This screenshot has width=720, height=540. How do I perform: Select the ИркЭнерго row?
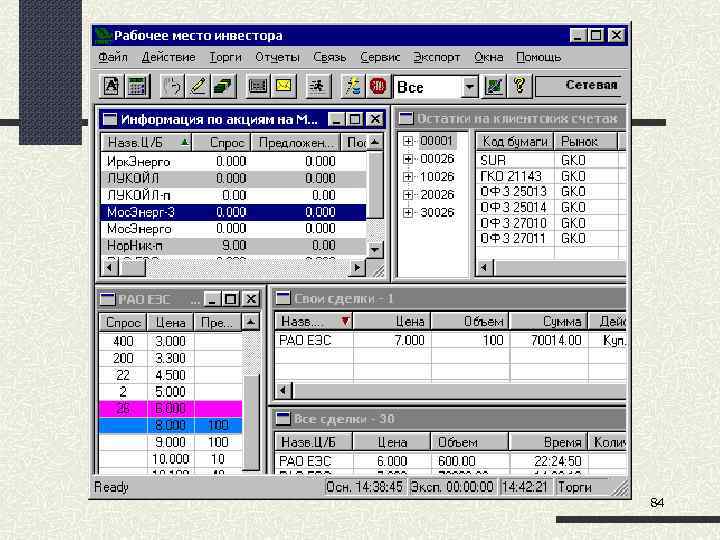point(233,162)
